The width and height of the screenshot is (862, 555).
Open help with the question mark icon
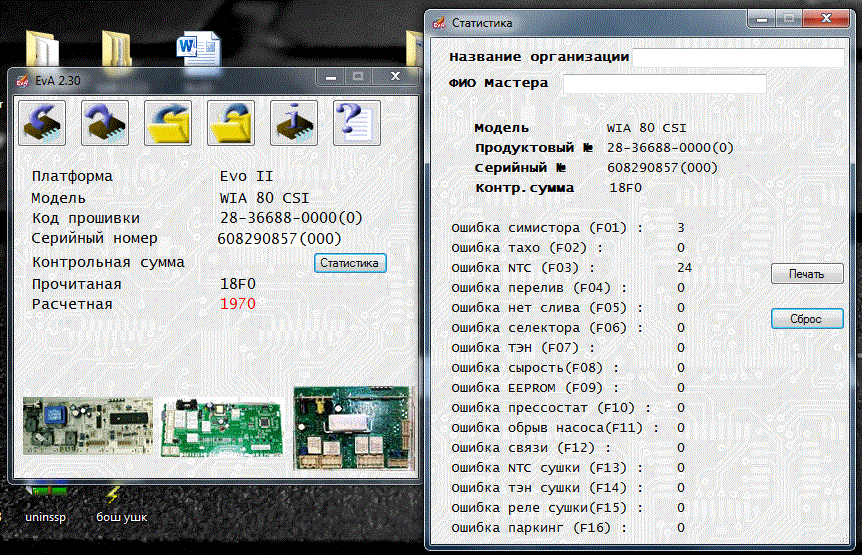click(357, 123)
